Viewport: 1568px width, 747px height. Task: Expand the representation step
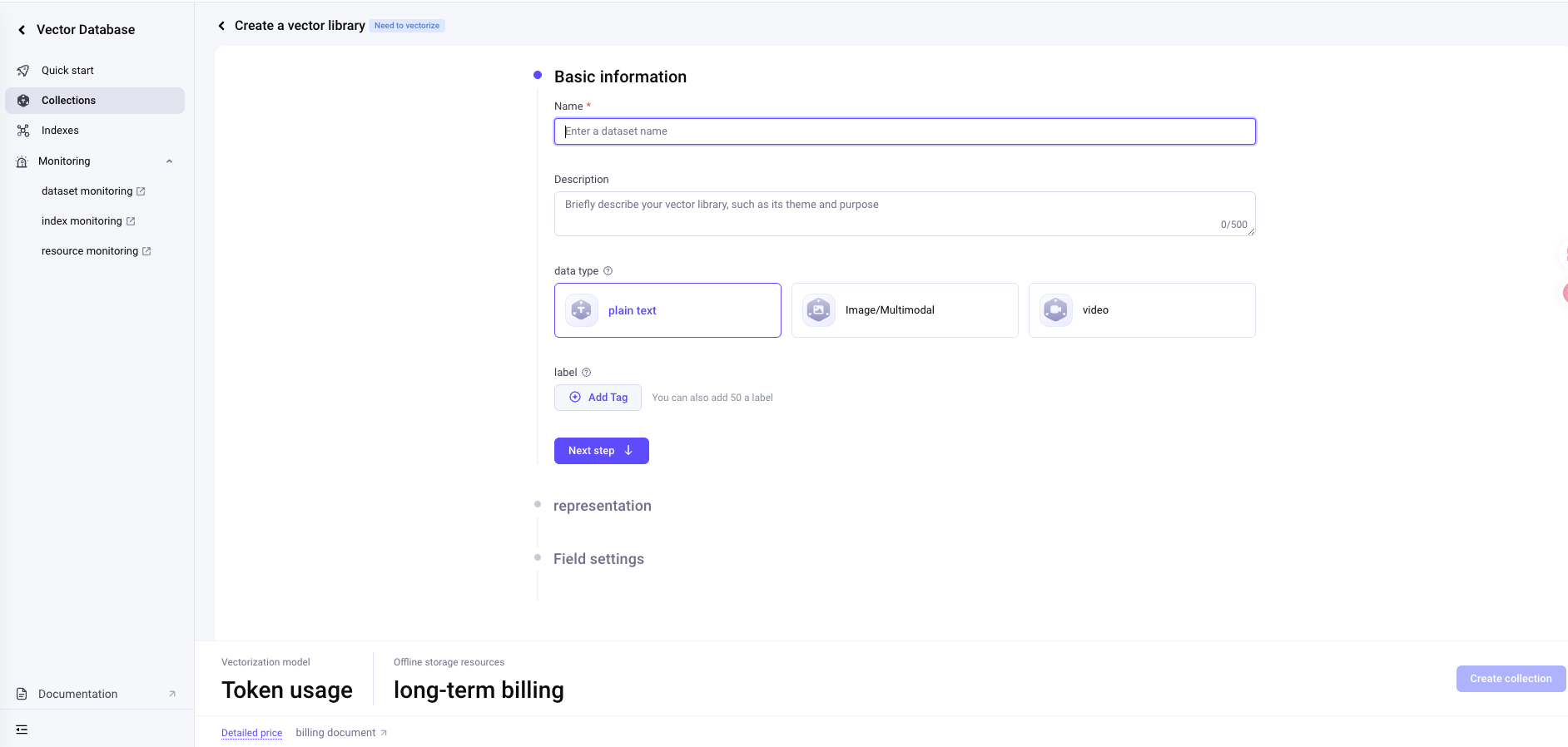[x=602, y=506]
